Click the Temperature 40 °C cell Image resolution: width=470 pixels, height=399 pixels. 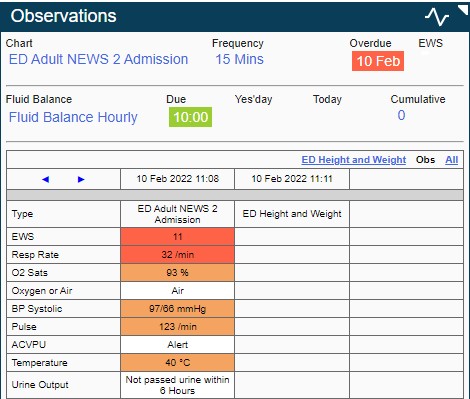(x=178, y=363)
